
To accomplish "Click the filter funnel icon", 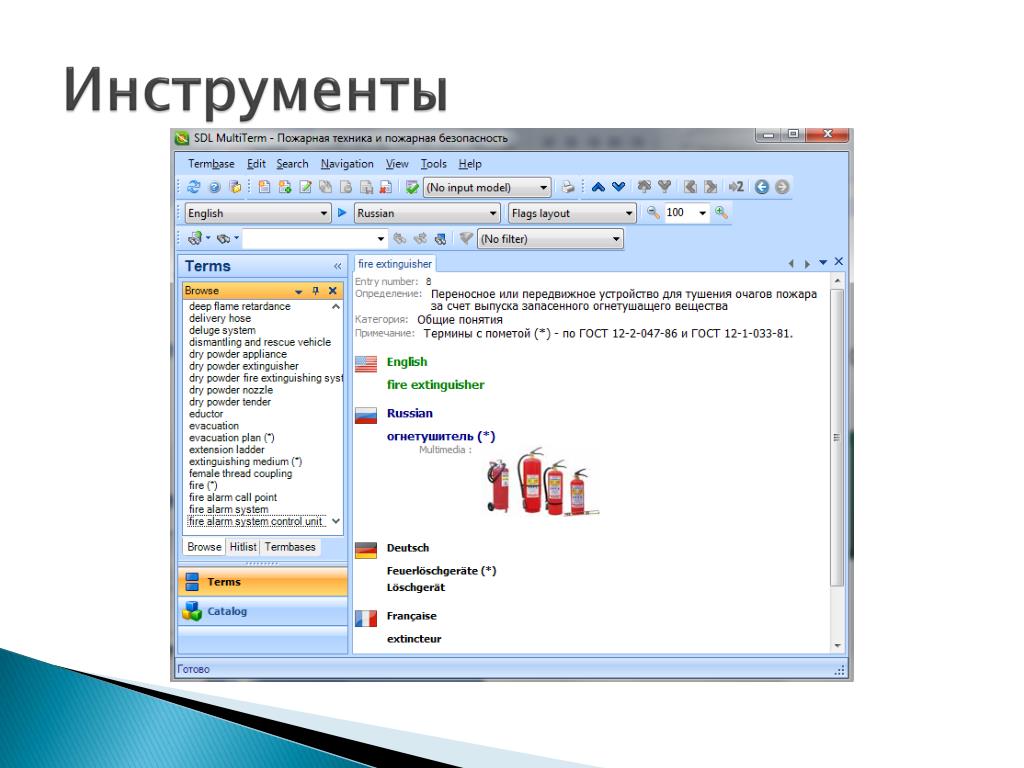I will pos(466,238).
